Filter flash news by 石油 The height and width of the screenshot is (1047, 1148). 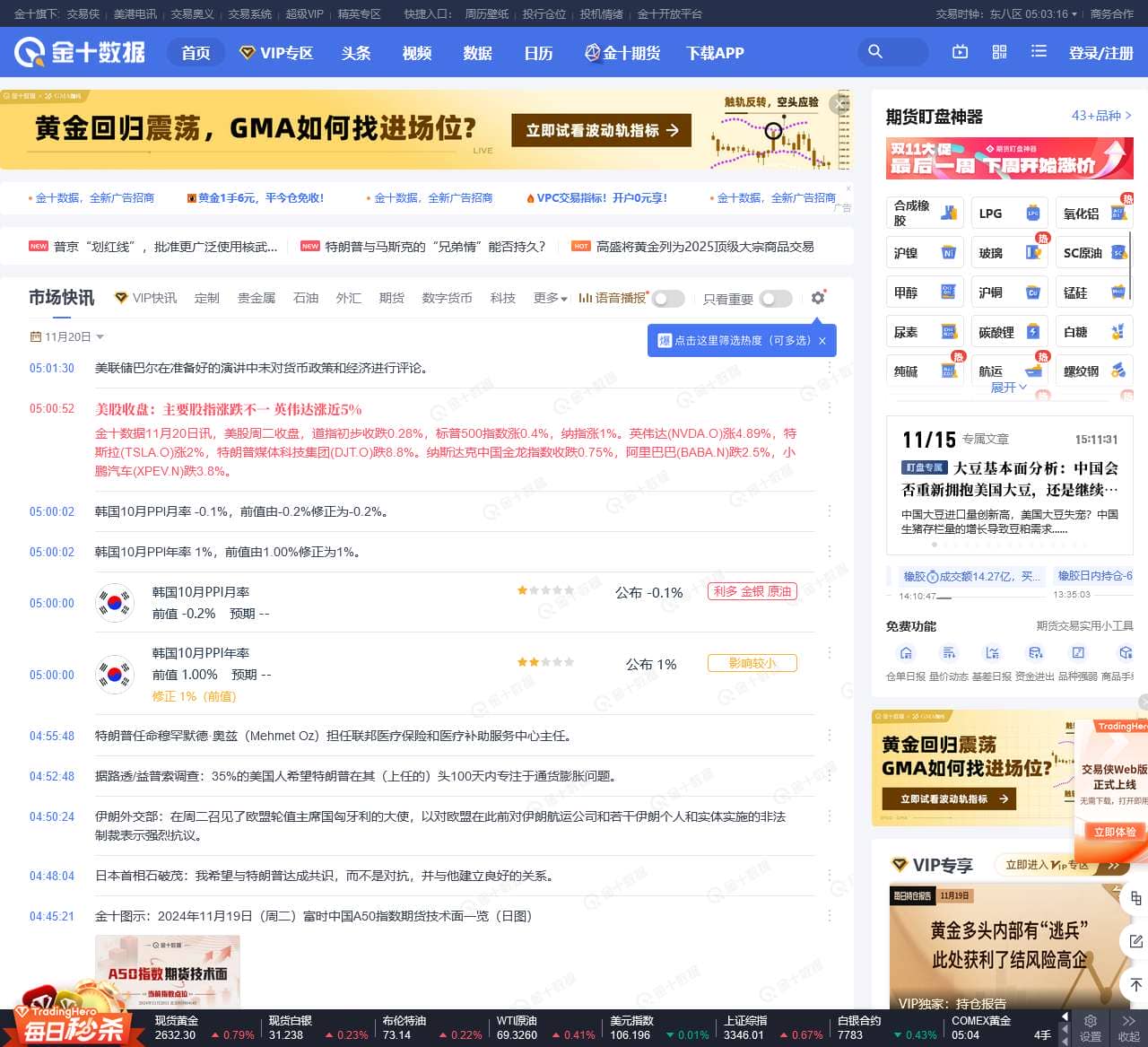click(x=306, y=298)
